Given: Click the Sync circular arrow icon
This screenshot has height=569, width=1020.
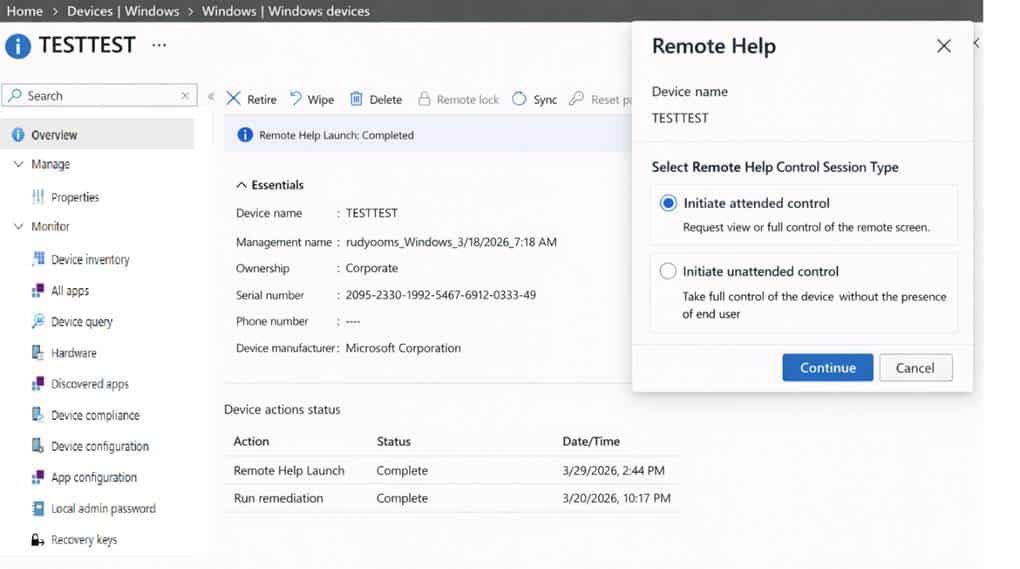Looking at the screenshot, I should pyautogui.click(x=519, y=99).
